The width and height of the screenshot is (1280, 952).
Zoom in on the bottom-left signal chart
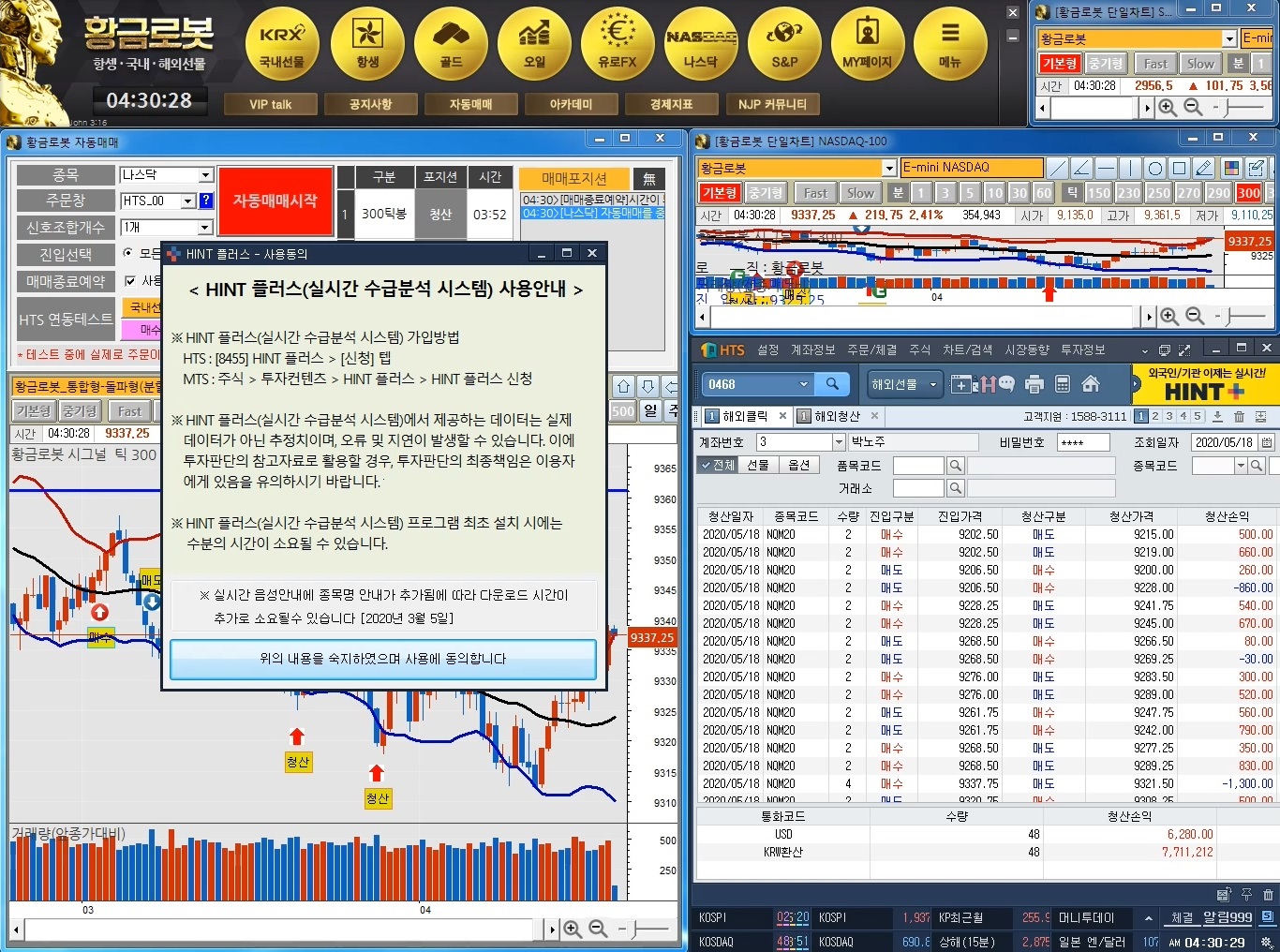(573, 930)
